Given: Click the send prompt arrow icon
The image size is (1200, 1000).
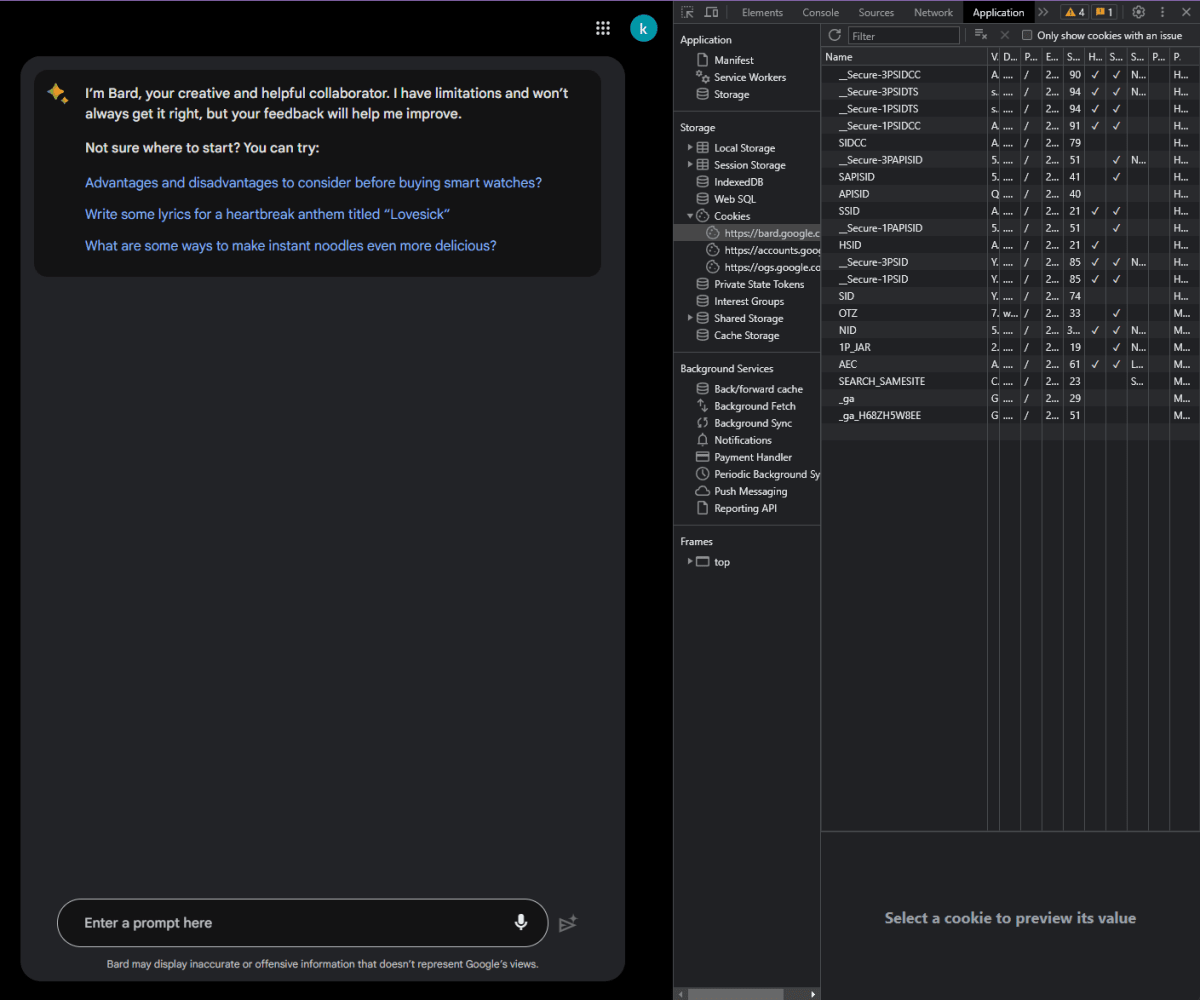Looking at the screenshot, I should (568, 923).
